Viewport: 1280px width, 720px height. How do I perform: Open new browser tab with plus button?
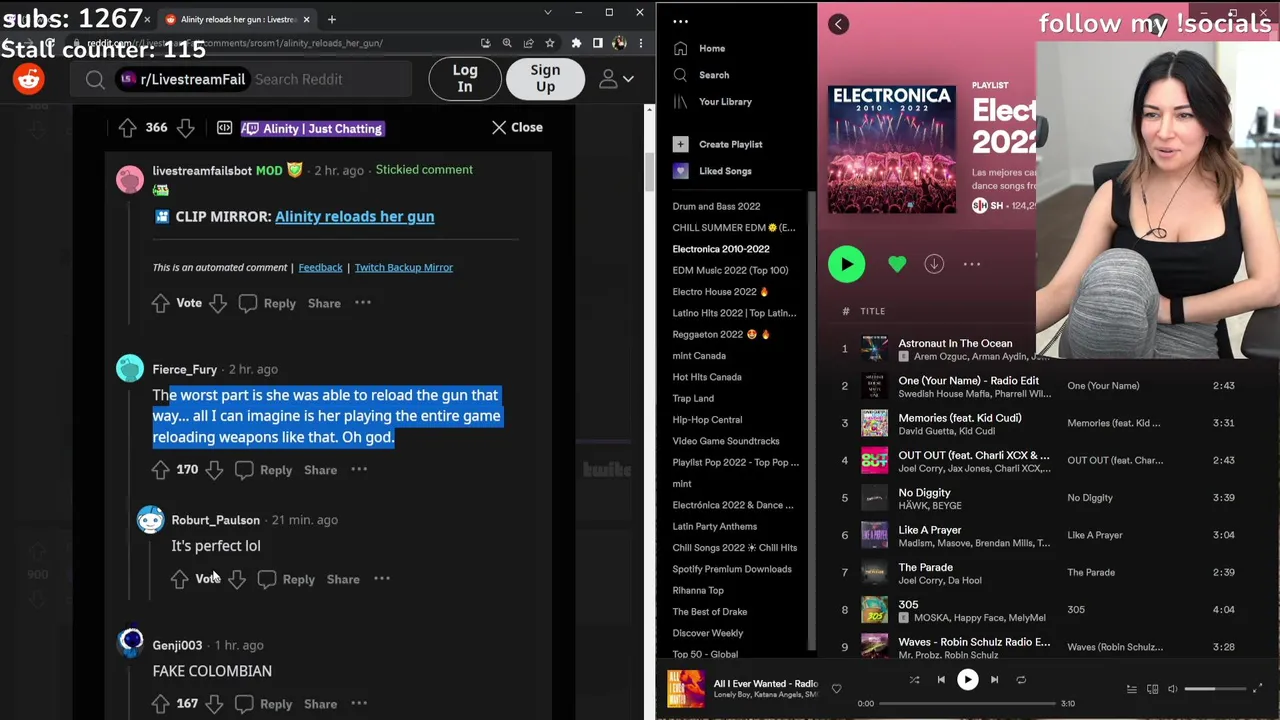pos(331,19)
